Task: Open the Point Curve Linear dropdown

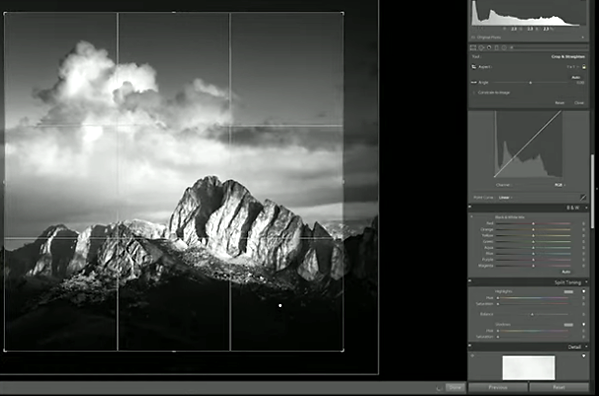Action: pos(505,197)
